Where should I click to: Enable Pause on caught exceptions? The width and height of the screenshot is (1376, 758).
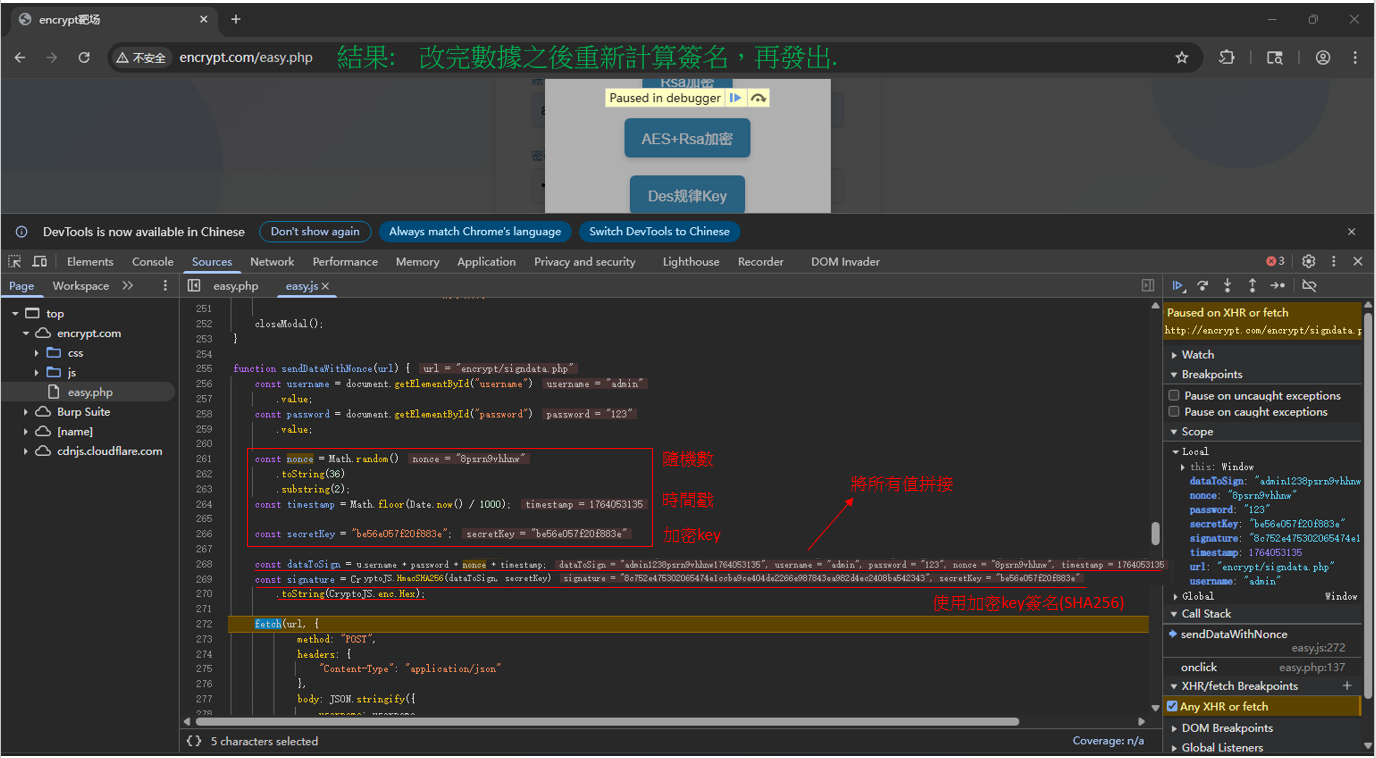(x=1174, y=412)
